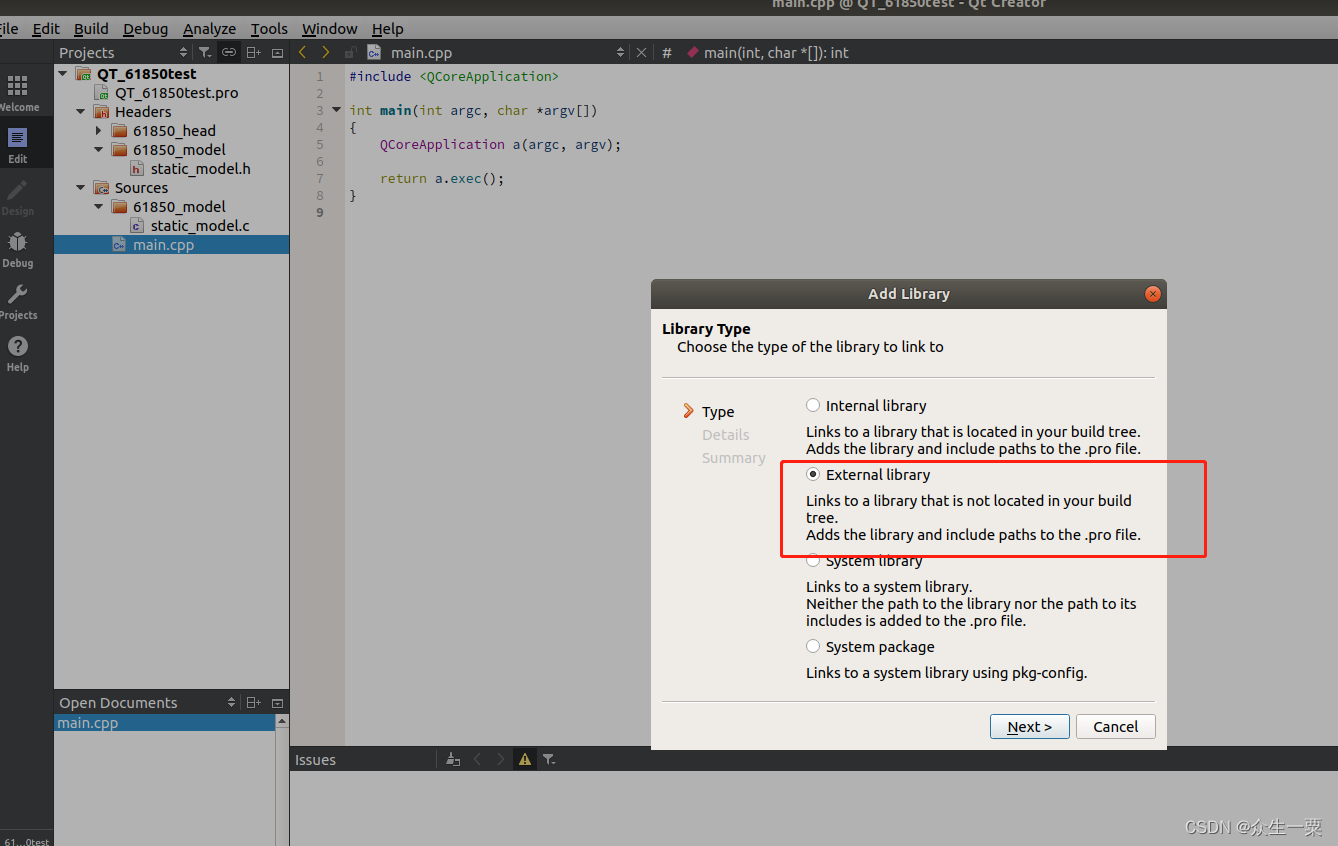Collapse 61850_model under Headers

click(x=99, y=149)
